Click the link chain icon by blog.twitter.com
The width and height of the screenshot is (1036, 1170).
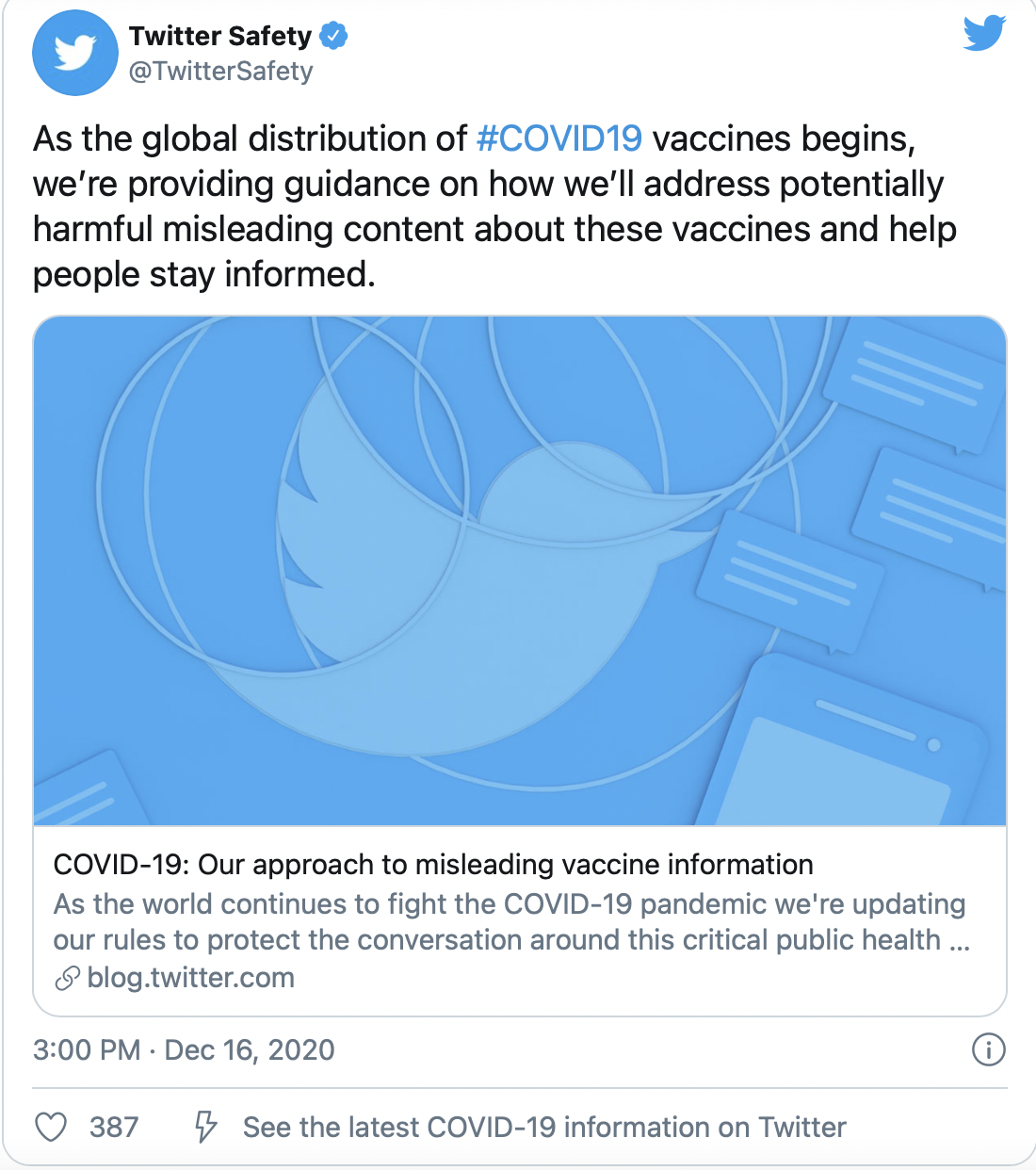click(x=67, y=979)
